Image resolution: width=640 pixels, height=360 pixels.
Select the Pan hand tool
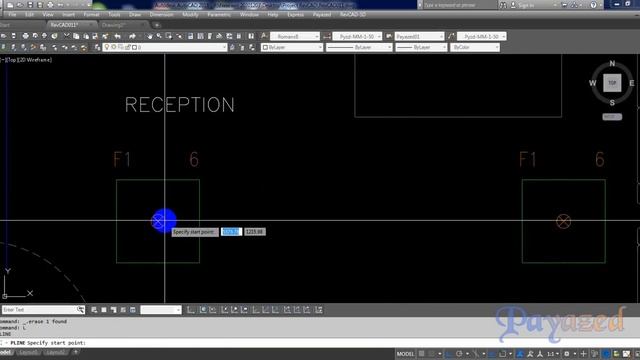click(150, 36)
